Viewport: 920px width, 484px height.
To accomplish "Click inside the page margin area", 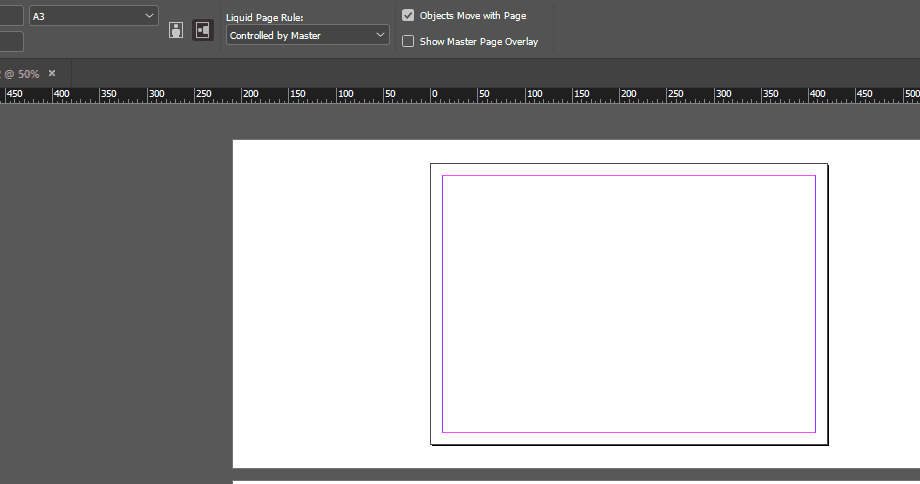I will point(628,304).
